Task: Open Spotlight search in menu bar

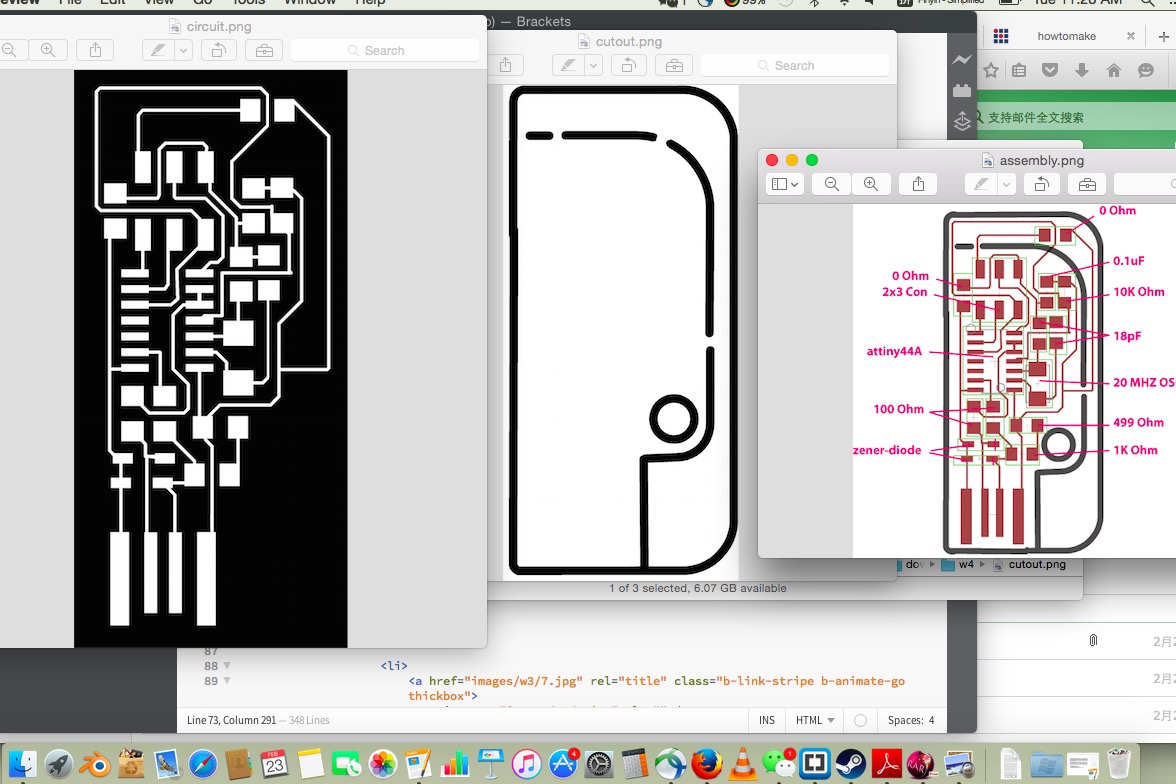Action: (1147, 2)
